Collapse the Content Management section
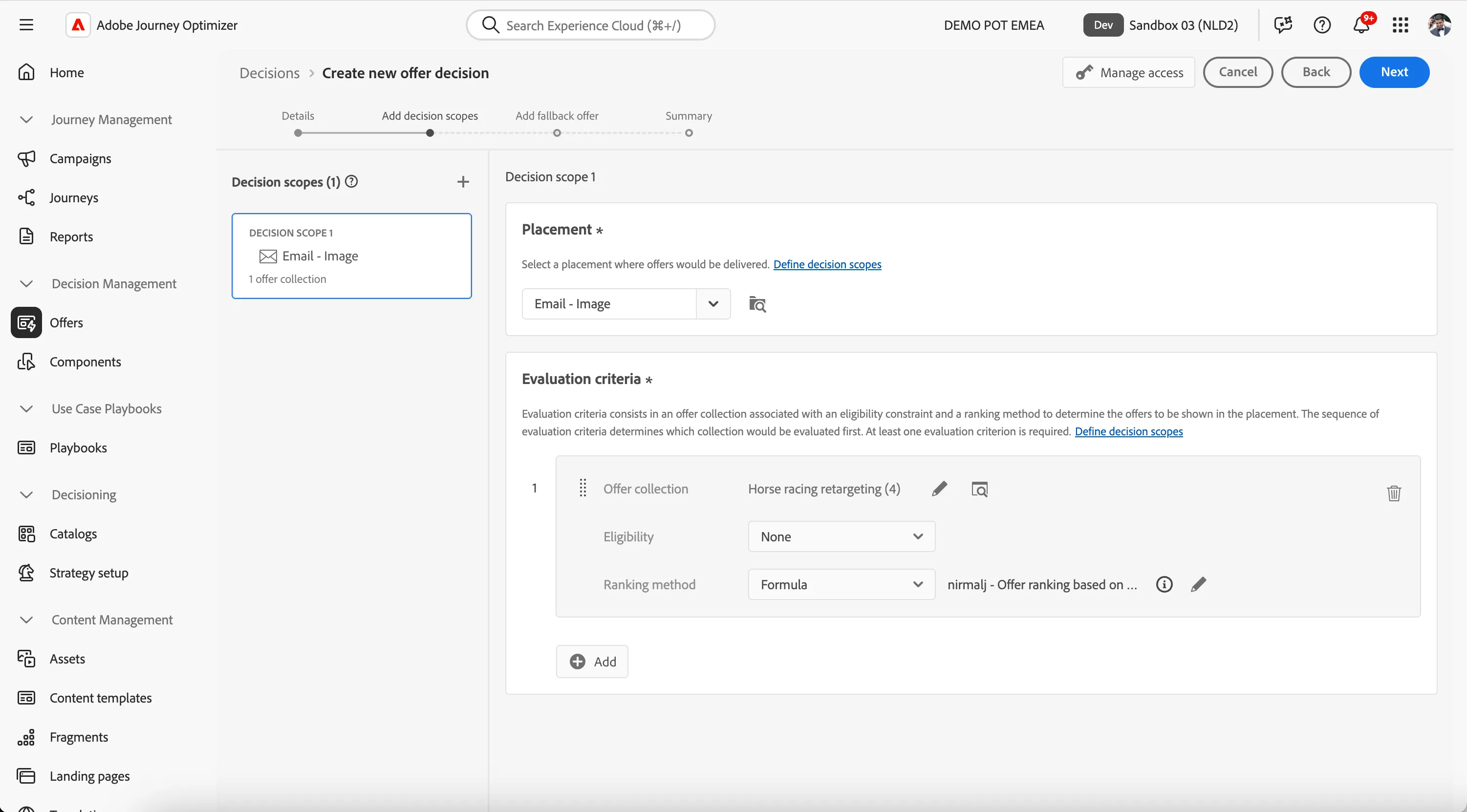Image resolution: width=1467 pixels, height=812 pixels. (26, 620)
